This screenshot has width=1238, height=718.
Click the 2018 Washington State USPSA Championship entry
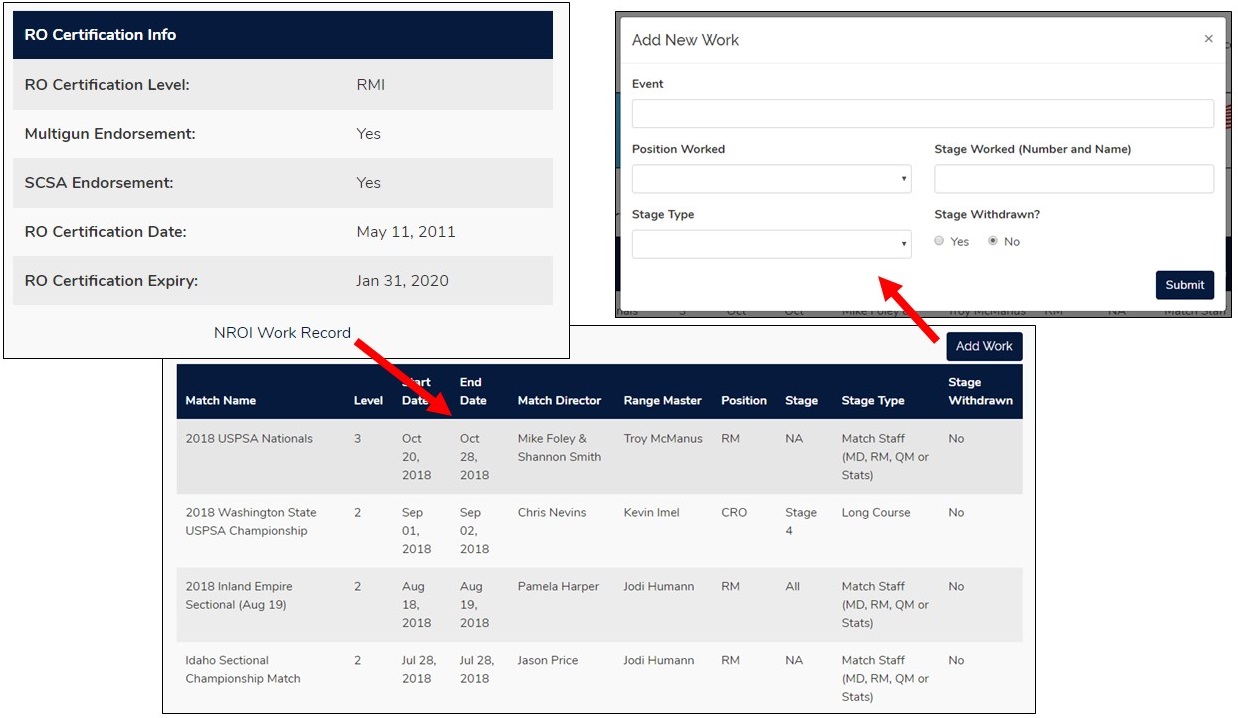(252, 521)
